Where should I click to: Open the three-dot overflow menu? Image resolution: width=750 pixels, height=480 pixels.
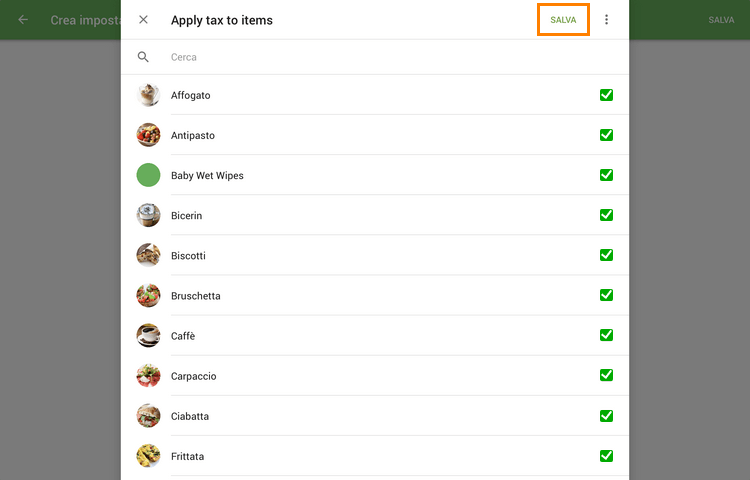click(606, 20)
